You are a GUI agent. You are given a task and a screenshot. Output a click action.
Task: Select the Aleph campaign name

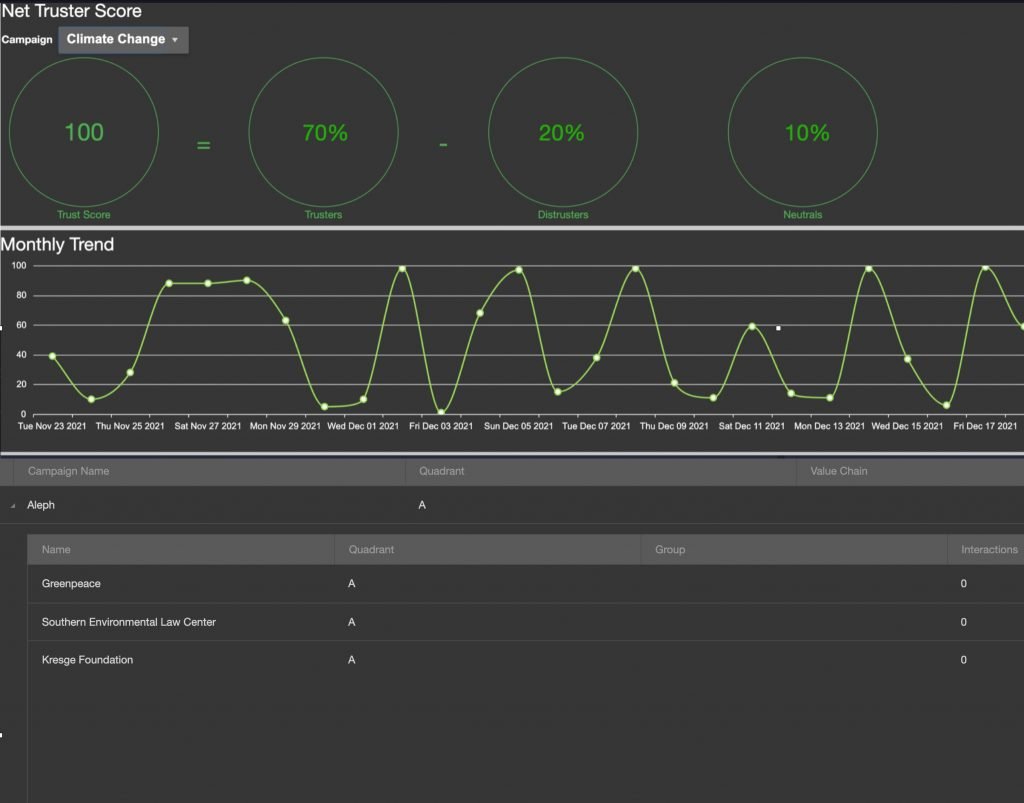coord(41,505)
